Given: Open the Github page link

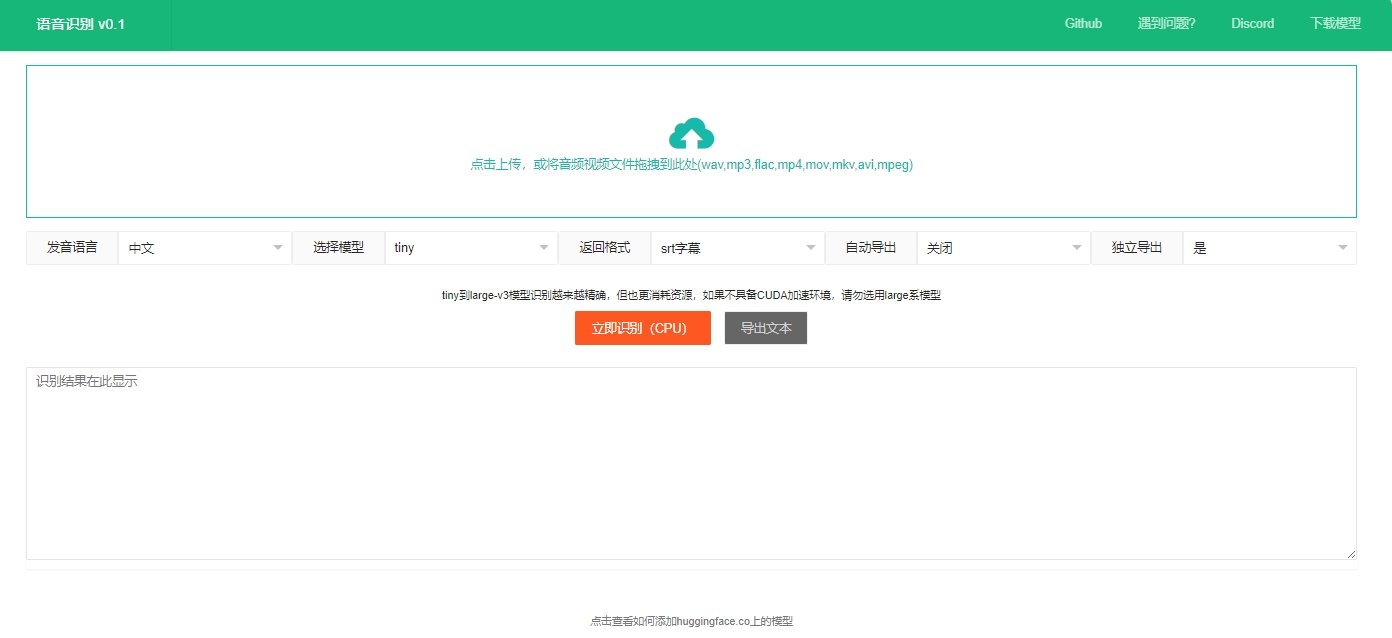Looking at the screenshot, I should pos(1083,23).
